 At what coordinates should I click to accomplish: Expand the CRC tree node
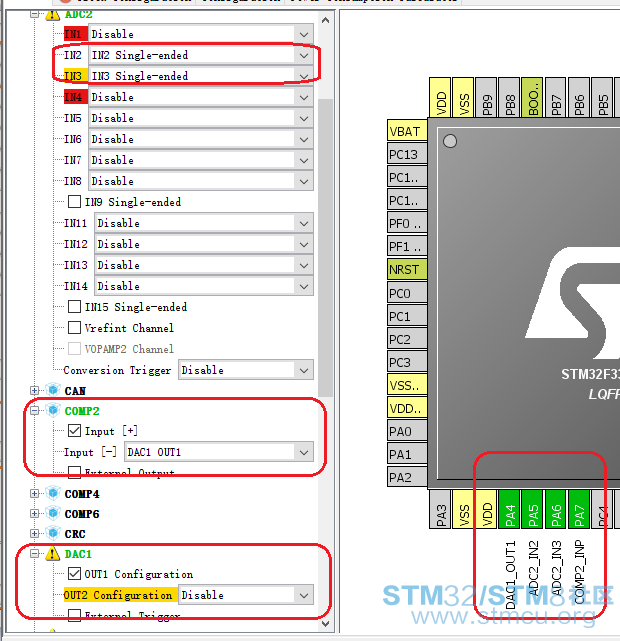[34, 533]
